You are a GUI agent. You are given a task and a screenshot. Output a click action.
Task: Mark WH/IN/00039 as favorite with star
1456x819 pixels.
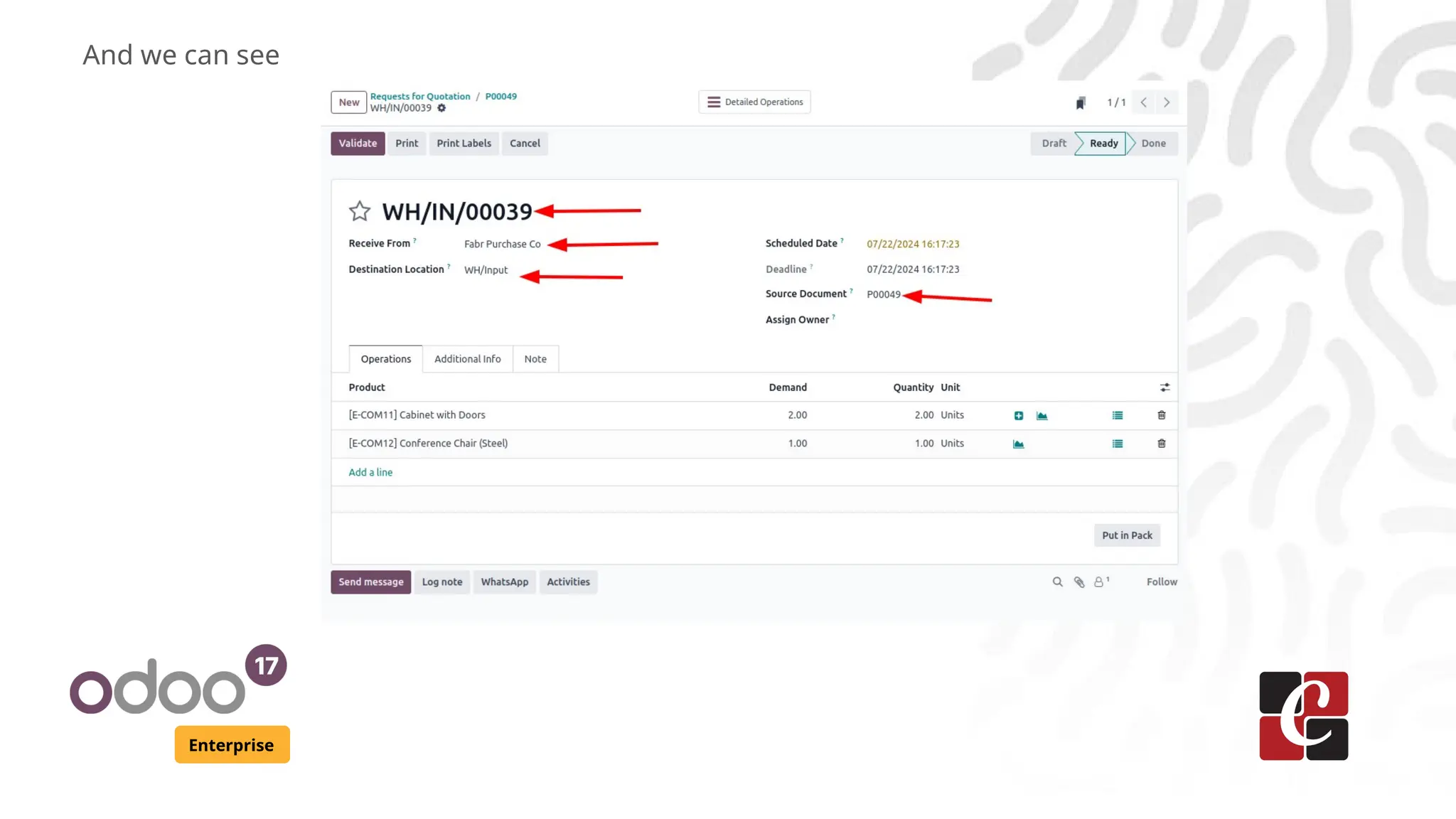pyautogui.click(x=360, y=211)
